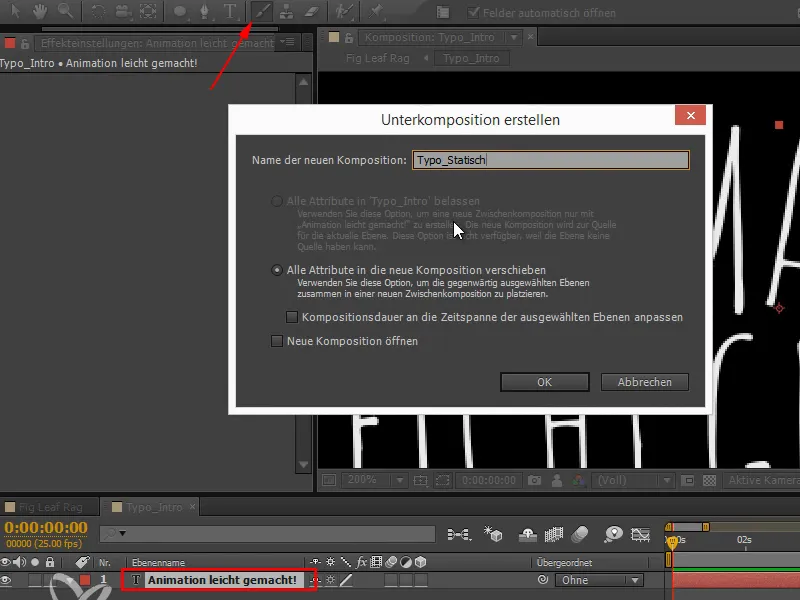Toggle region of interest icon

687,480
